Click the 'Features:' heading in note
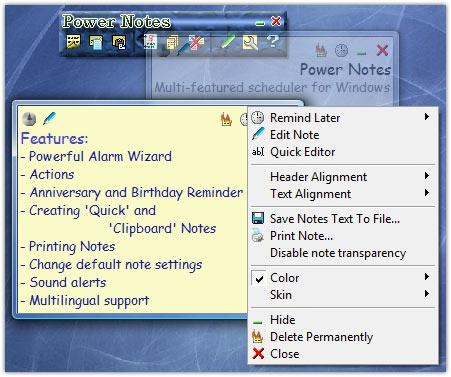Image resolution: width=451 pixels, height=377 pixels. (54, 139)
